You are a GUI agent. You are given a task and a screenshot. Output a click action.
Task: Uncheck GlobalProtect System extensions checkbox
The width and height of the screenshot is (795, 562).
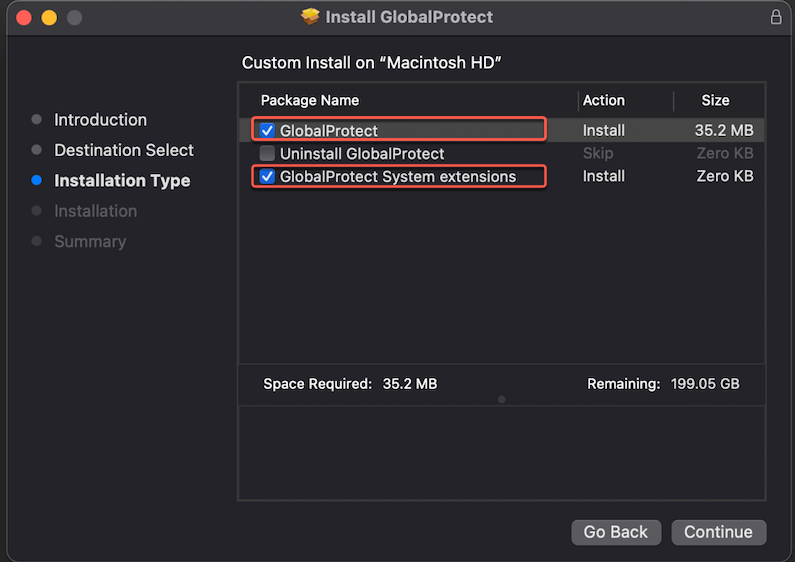pos(267,176)
